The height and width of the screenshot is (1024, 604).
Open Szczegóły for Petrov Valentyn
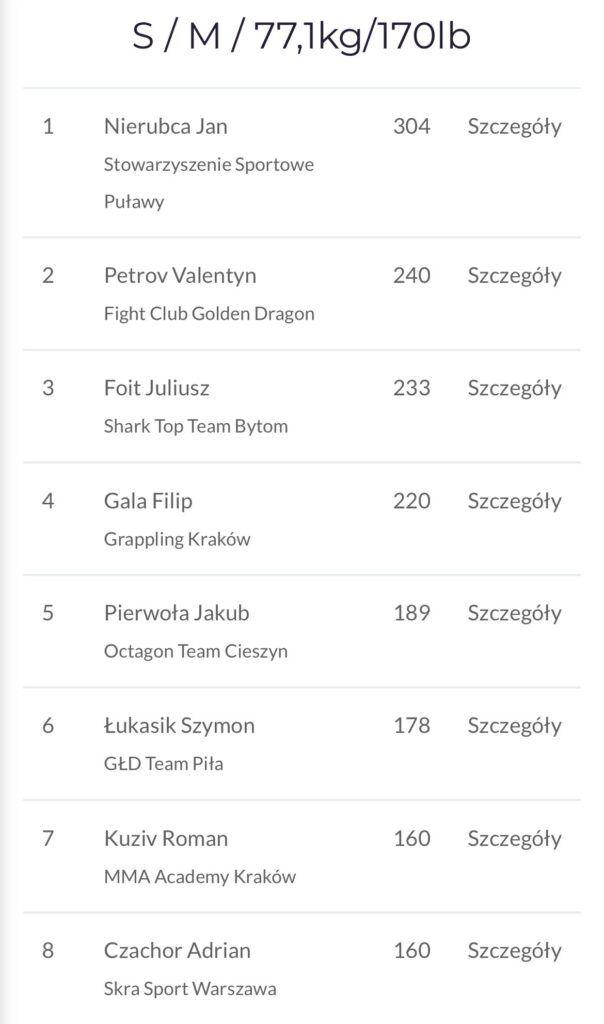(514, 275)
